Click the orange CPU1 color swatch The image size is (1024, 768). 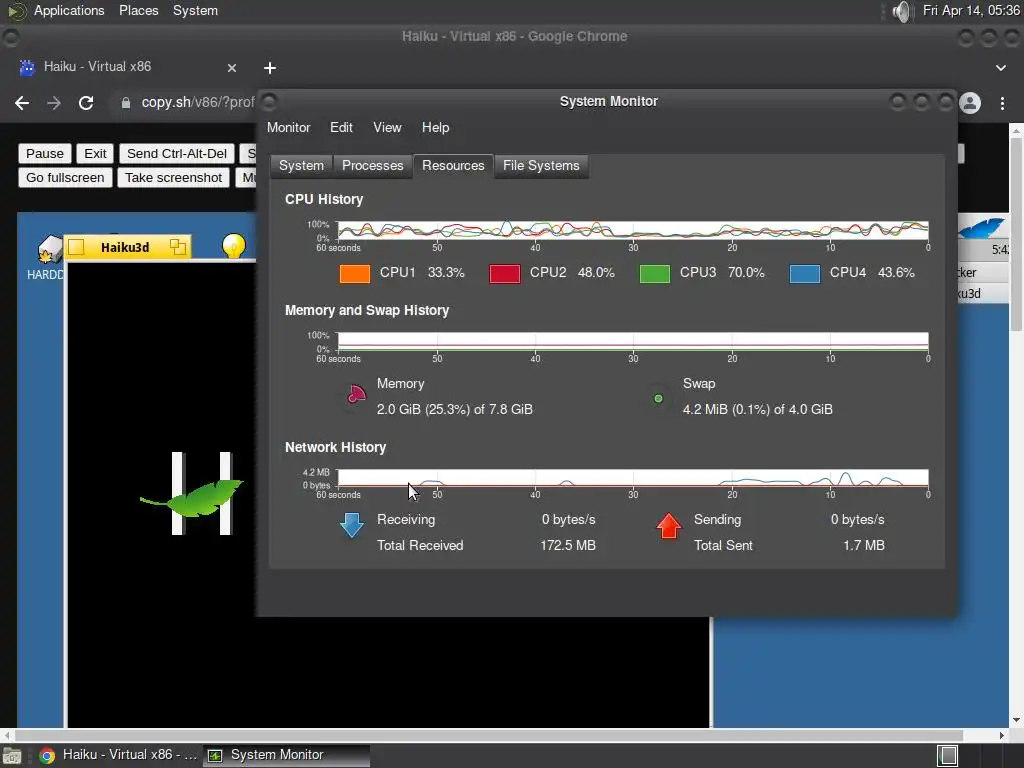pos(355,273)
